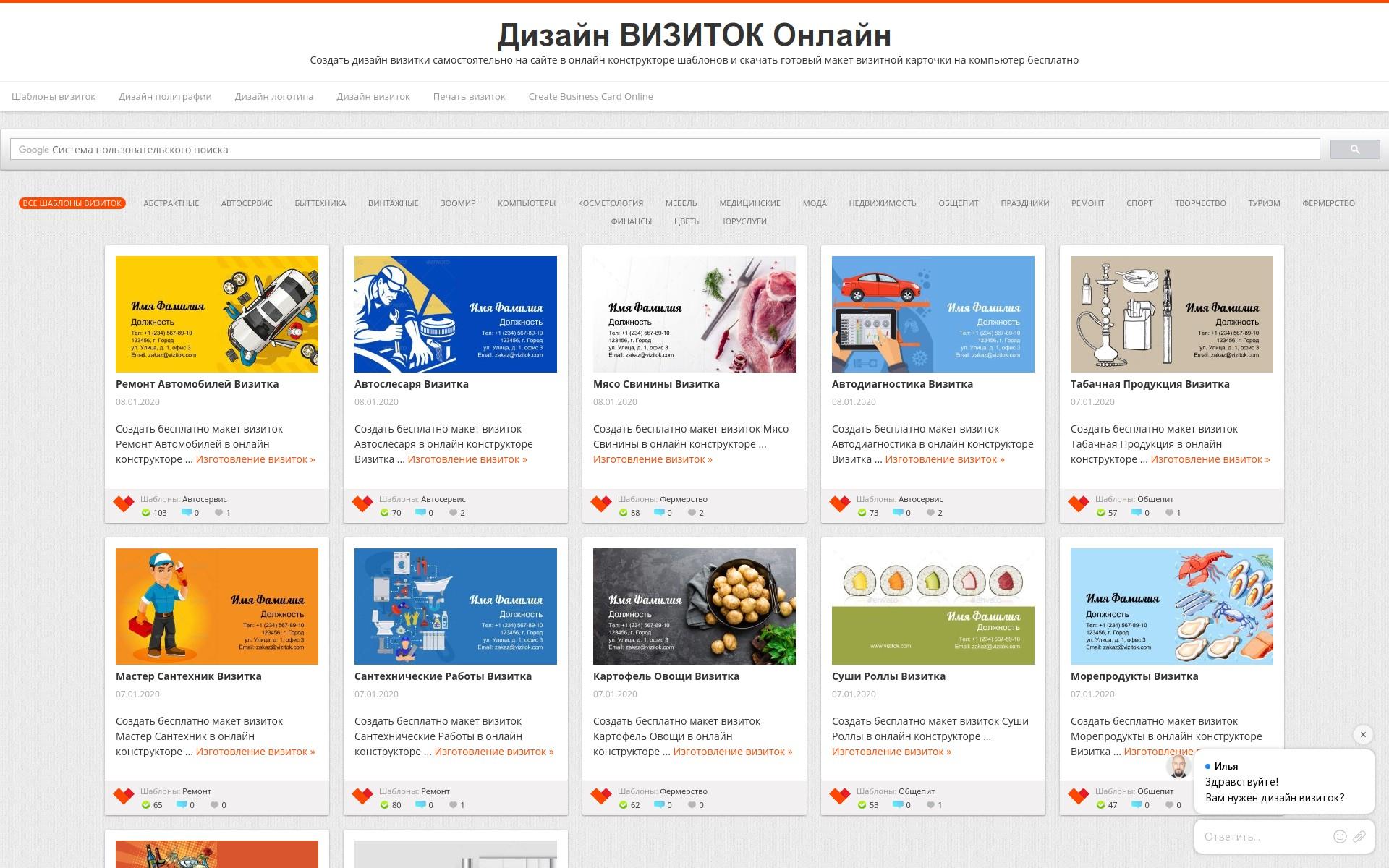Filter by АБСТРАКТНЫЕ category

171,203
